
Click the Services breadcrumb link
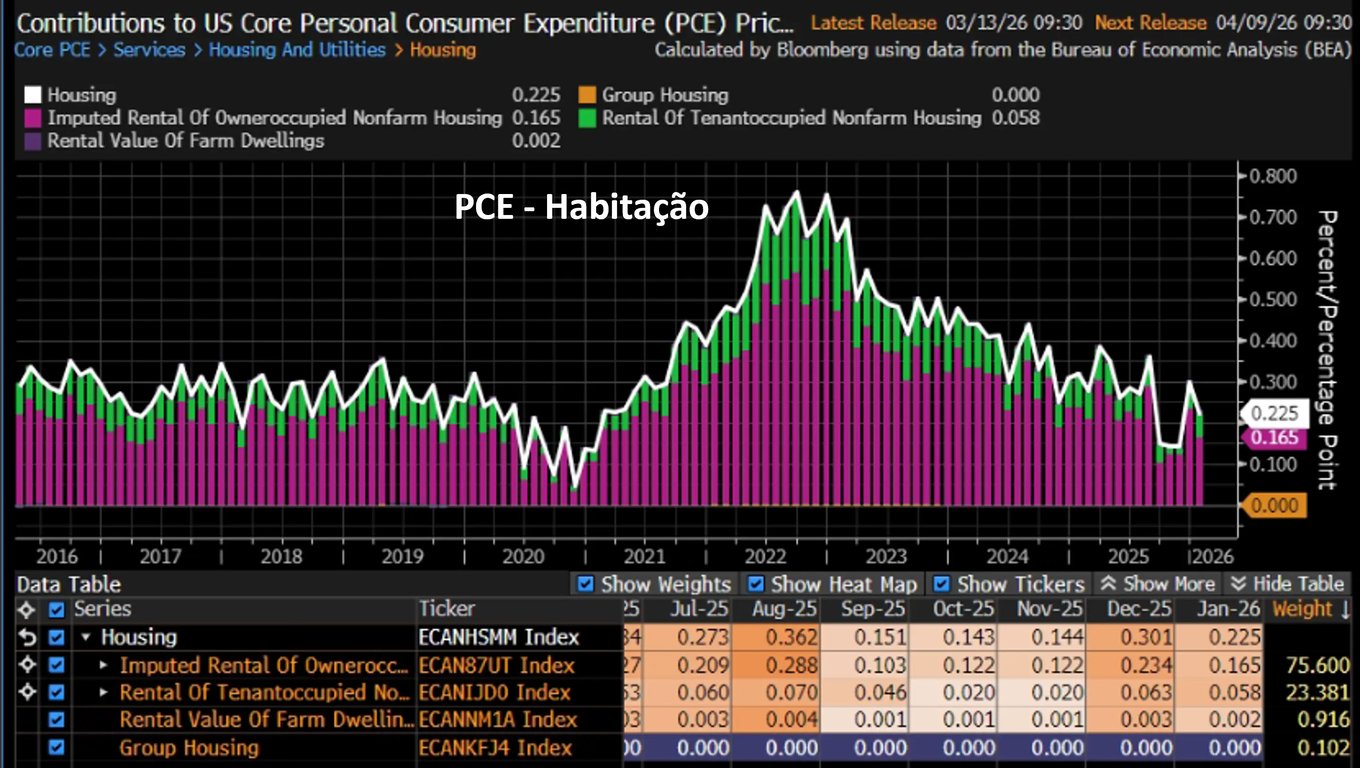click(149, 49)
